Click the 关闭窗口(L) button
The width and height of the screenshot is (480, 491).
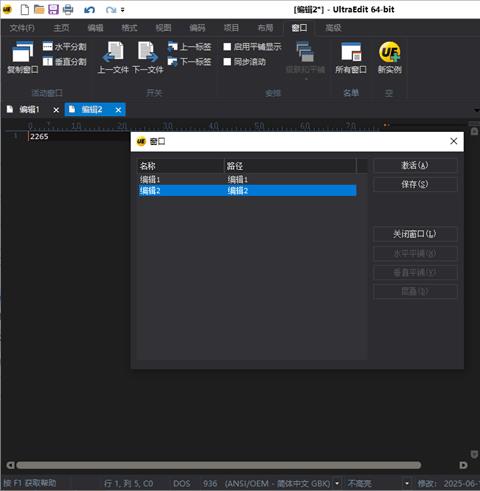coord(415,234)
